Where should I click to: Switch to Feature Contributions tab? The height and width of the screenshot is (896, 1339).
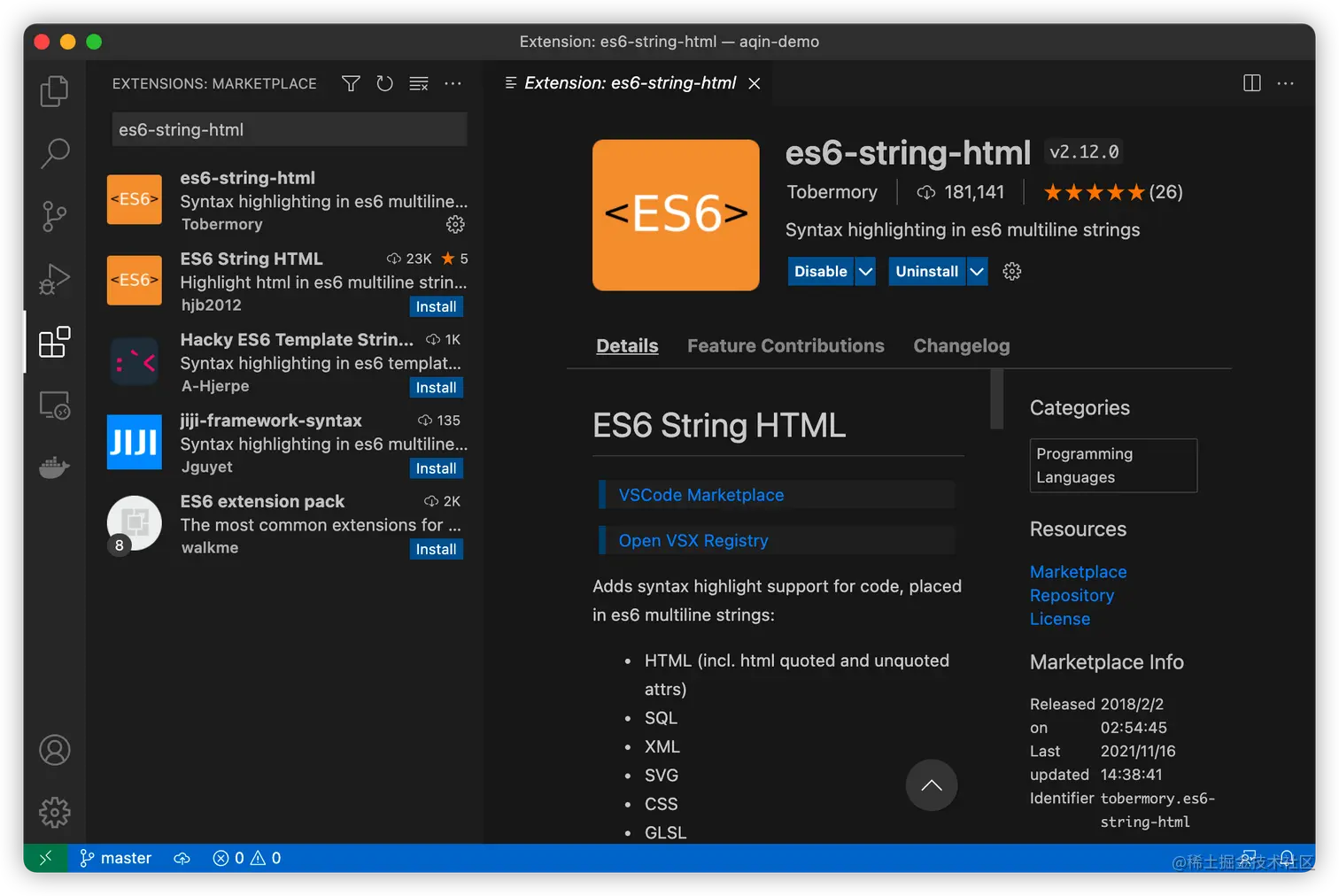(x=786, y=345)
